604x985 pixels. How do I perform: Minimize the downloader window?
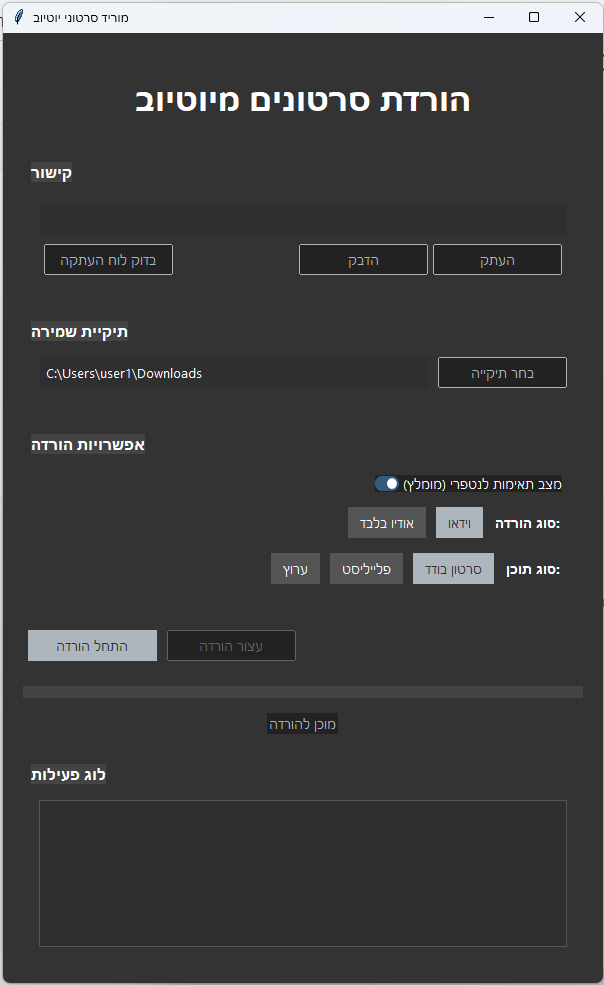(x=488, y=17)
